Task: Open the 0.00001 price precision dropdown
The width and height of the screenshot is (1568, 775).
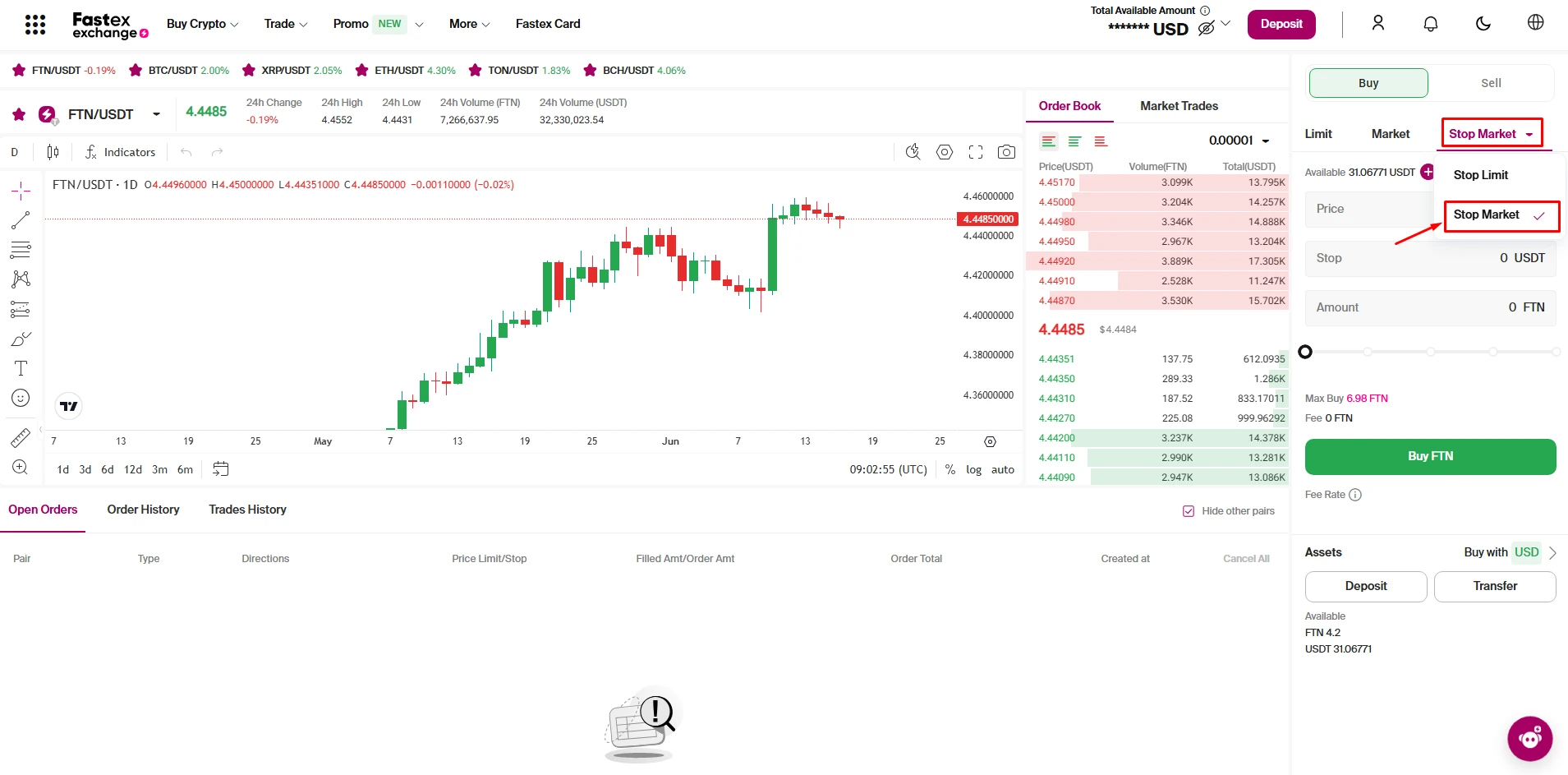Action: [1239, 141]
